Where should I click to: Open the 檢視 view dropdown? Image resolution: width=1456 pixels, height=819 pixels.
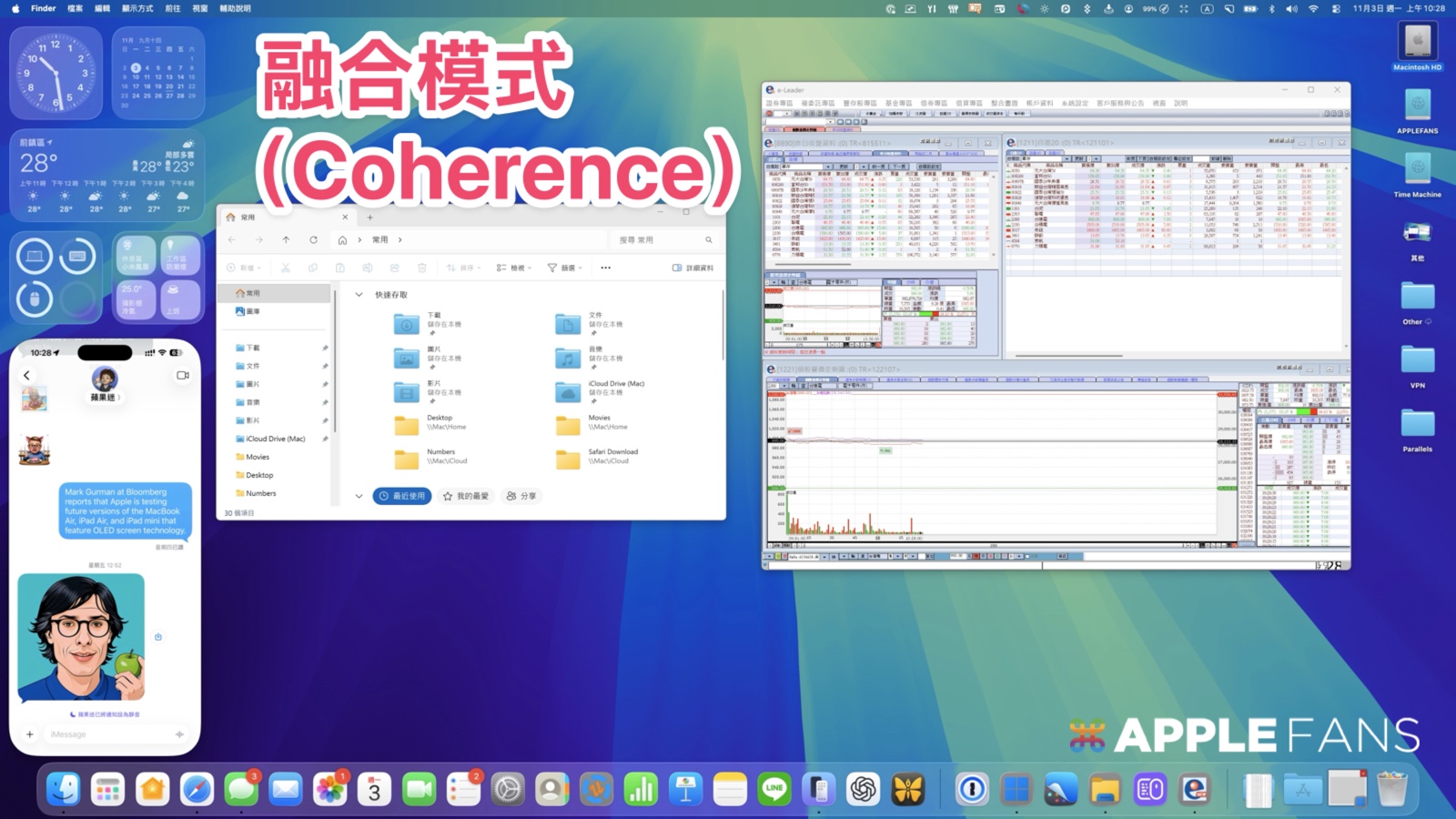[x=513, y=268]
